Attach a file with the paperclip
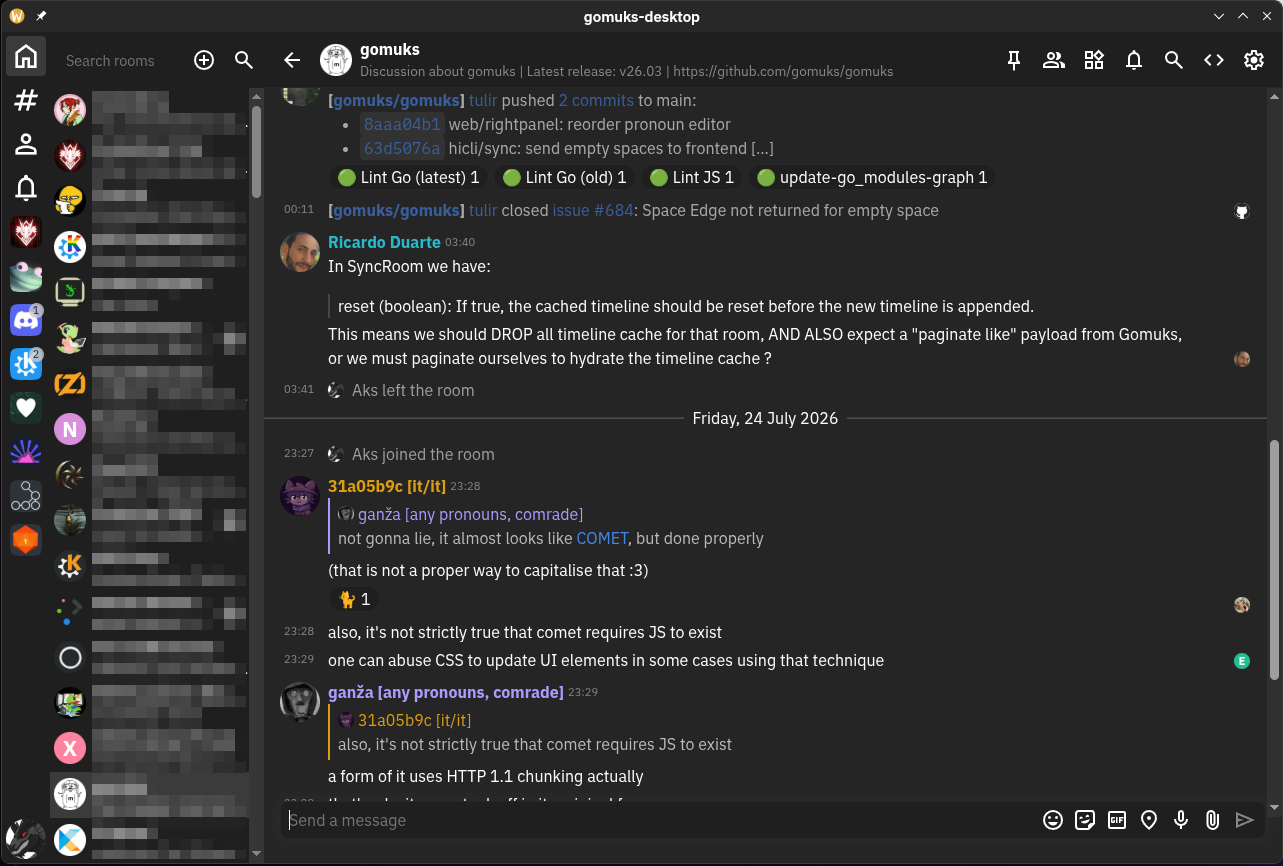The width and height of the screenshot is (1283, 866). pos(1212,820)
